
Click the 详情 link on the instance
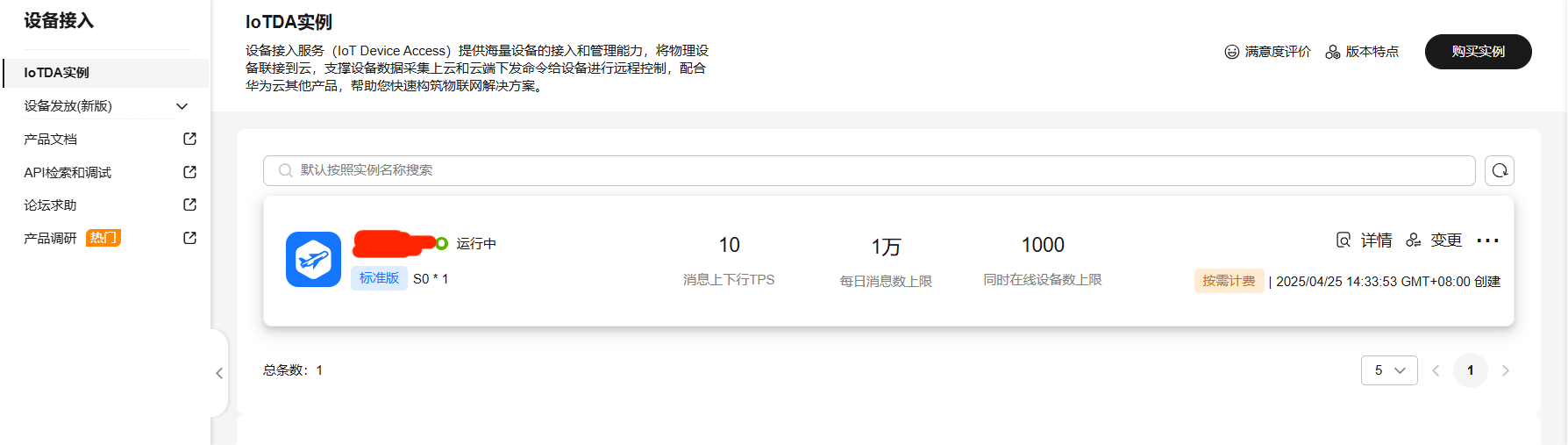pyautogui.click(x=1376, y=240)
